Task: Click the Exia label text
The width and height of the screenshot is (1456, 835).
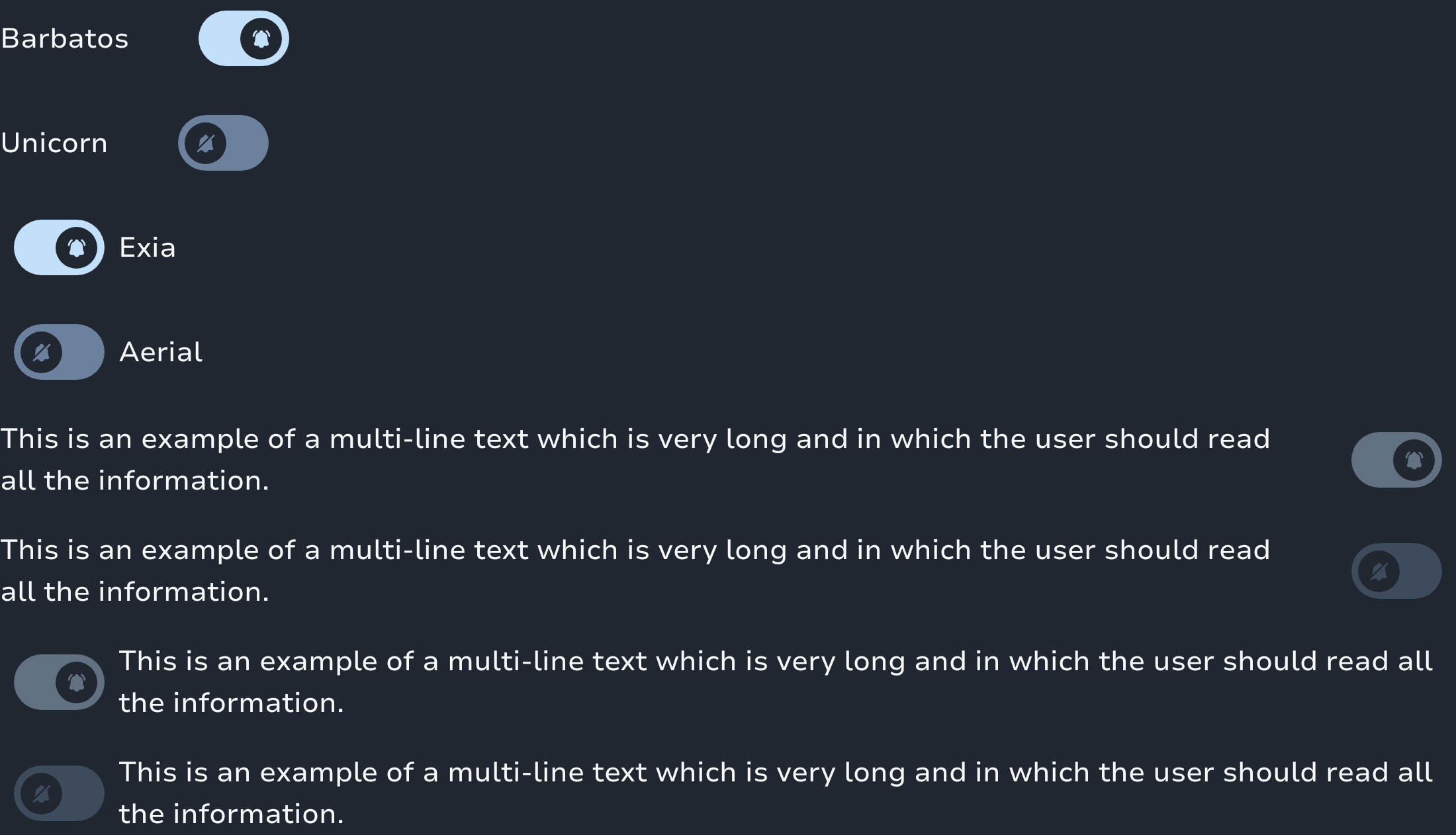Action: (148, 247)
